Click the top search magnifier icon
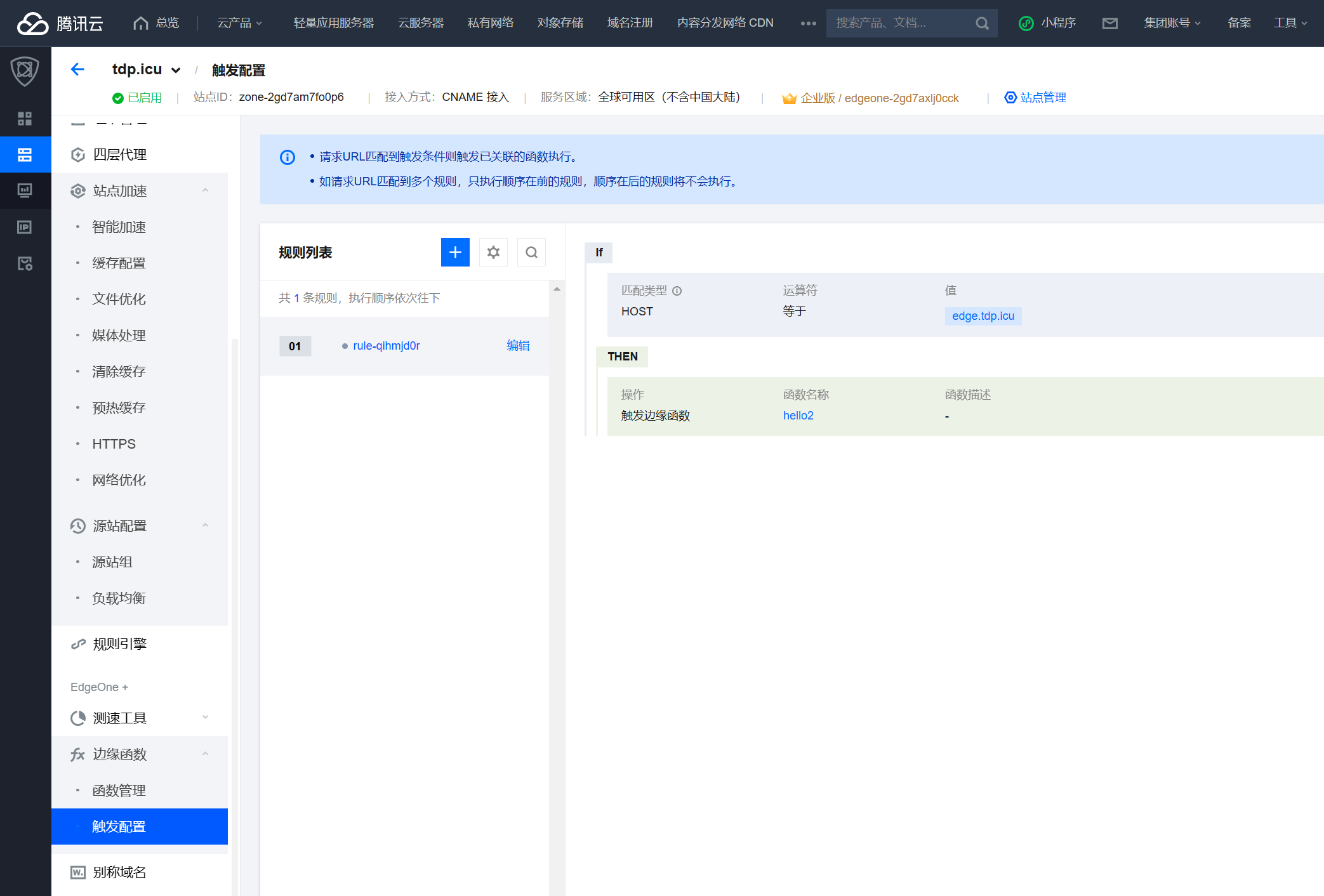The image size is (1324, 896). click(982, 23)
